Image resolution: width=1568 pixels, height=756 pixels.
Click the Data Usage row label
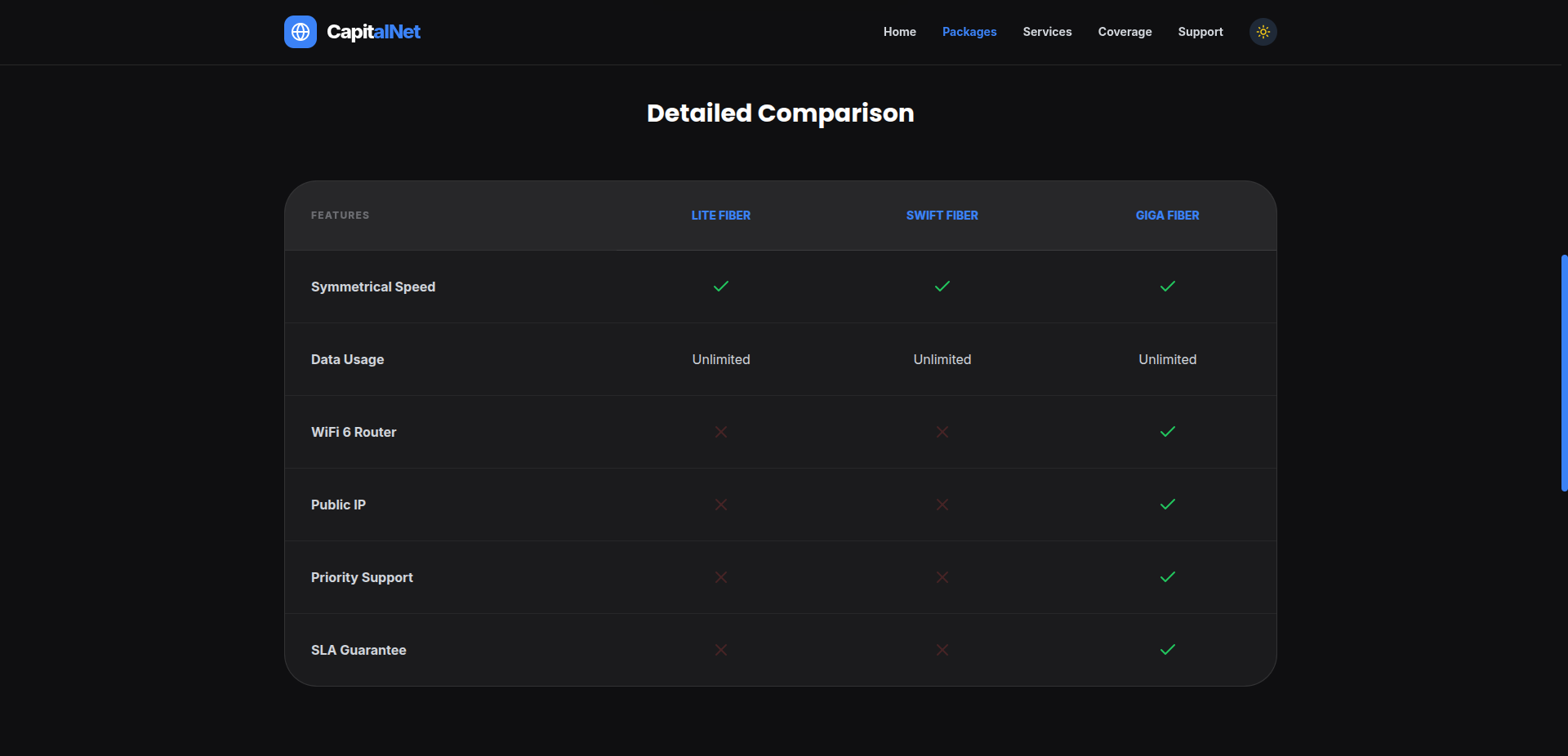click(347, 359)
